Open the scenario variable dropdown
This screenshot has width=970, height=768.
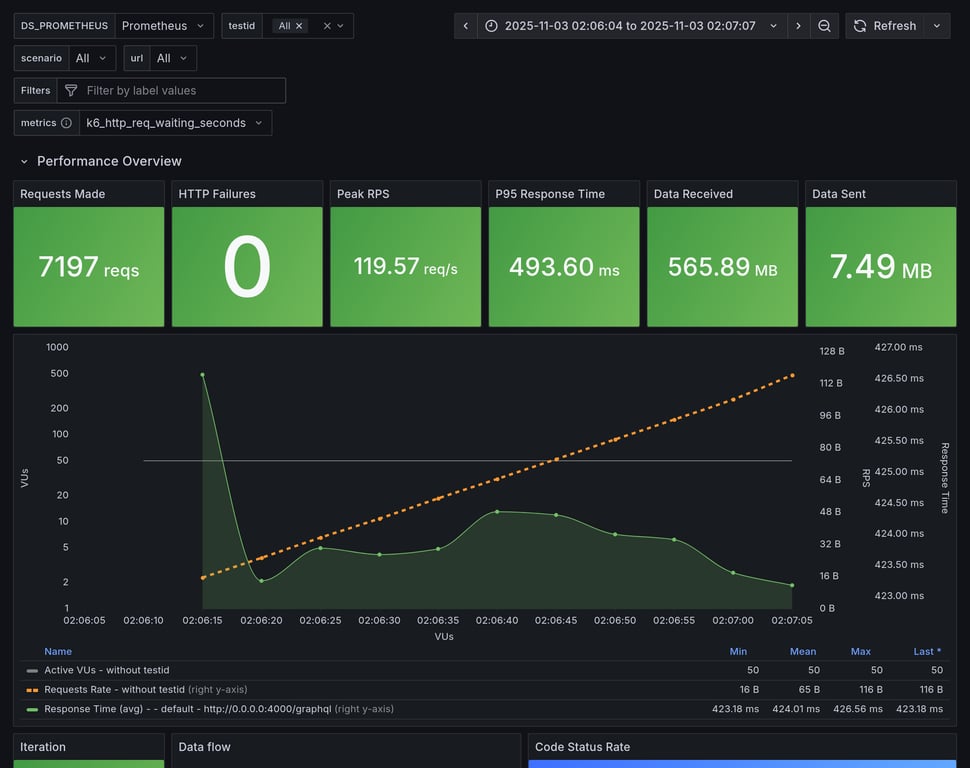coord(92,58)
